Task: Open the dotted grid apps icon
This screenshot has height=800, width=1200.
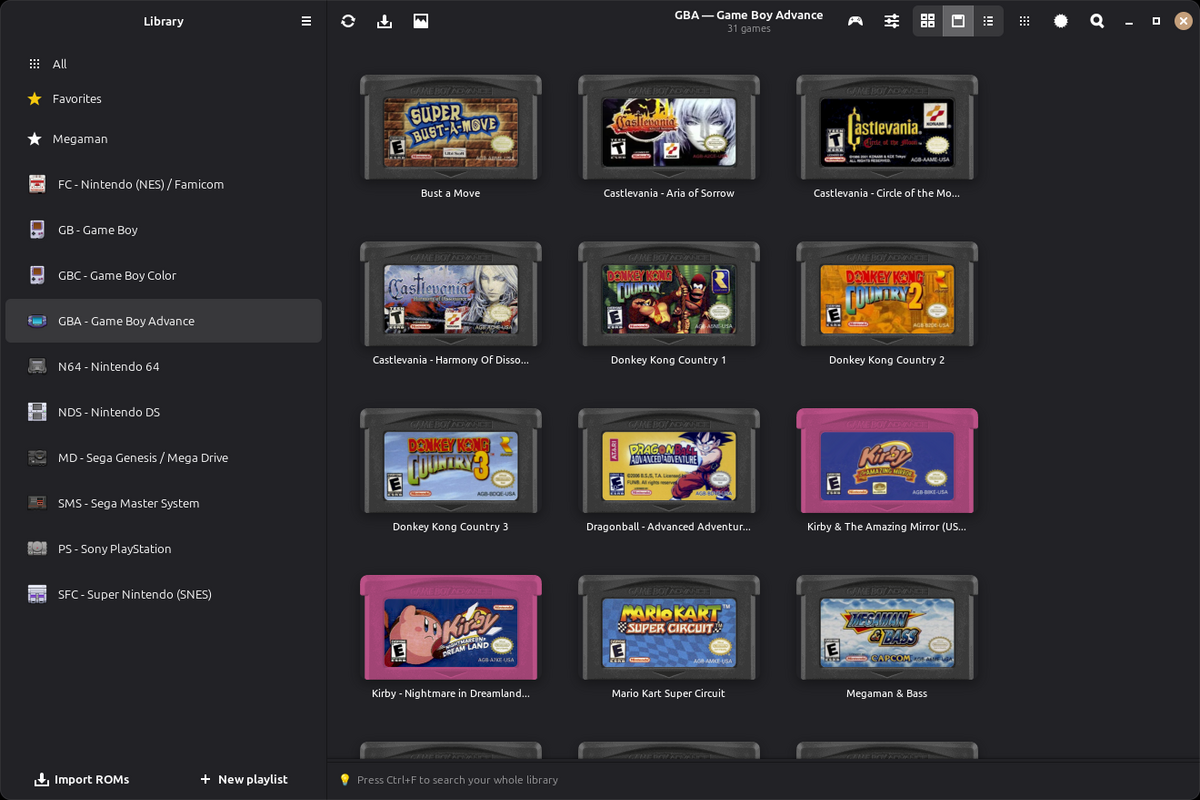Action: (x=1025, y=21)
